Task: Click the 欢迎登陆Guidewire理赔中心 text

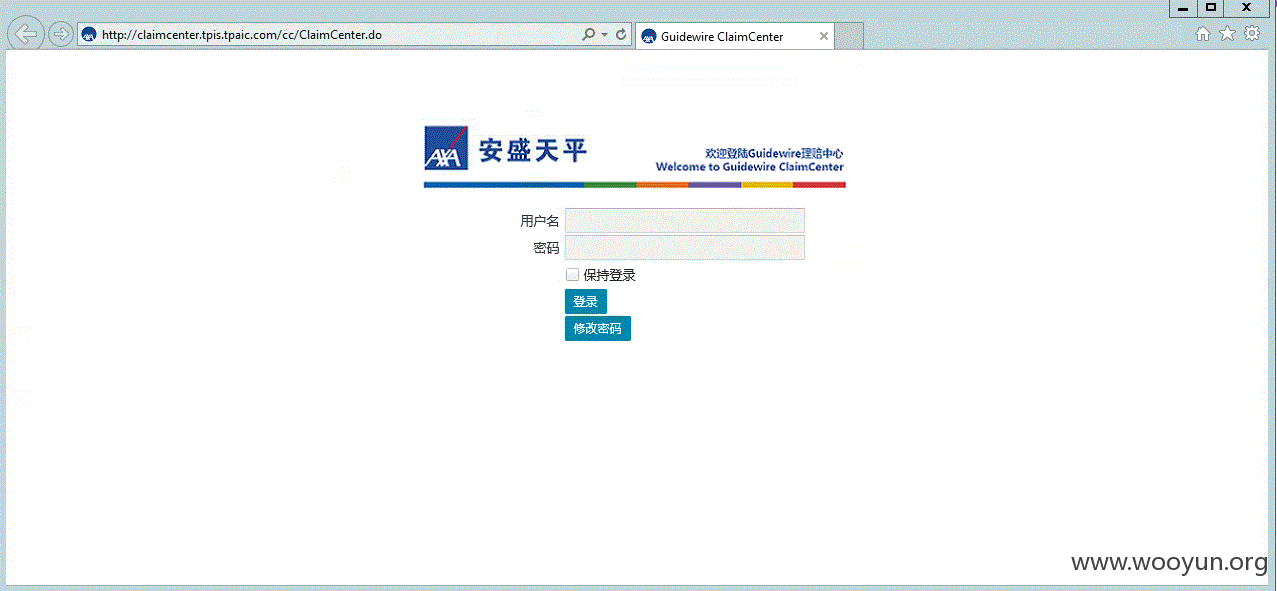Action: coord(774,154)
